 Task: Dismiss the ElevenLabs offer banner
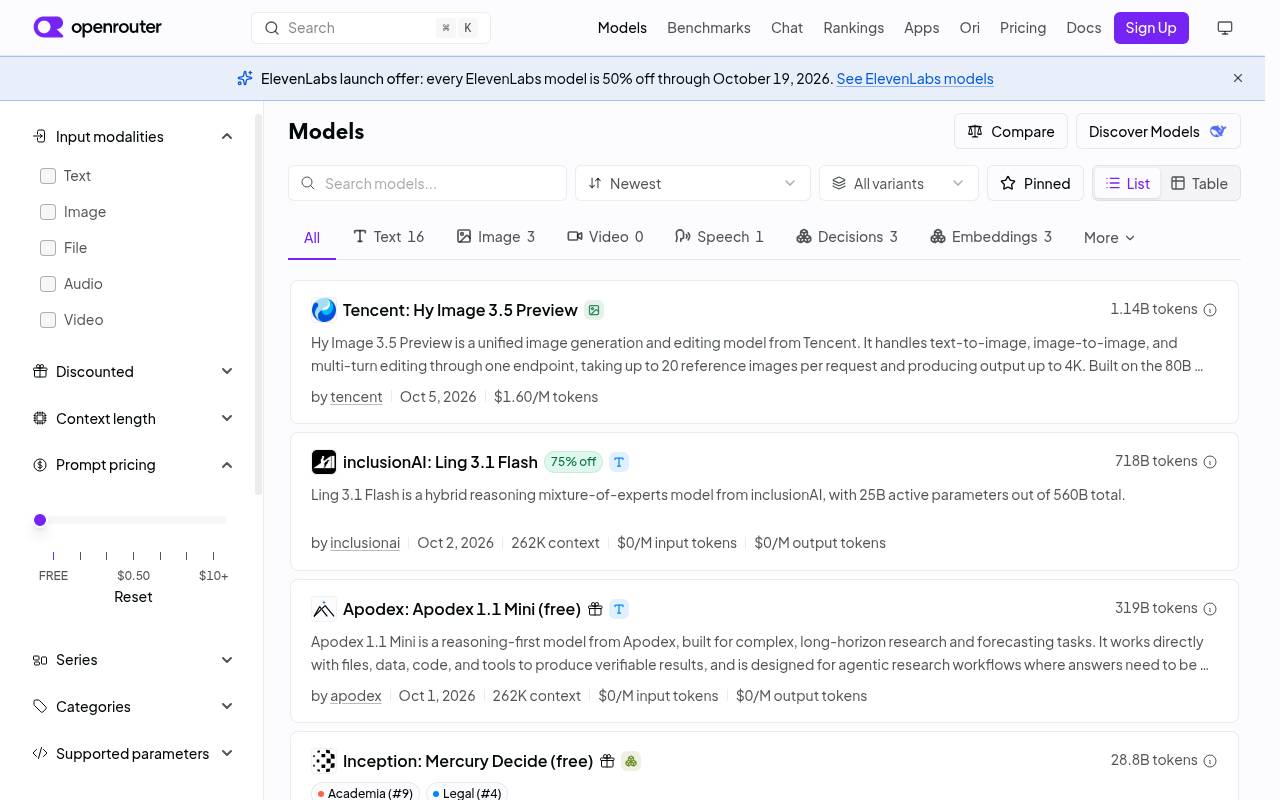click(1238, 78)
